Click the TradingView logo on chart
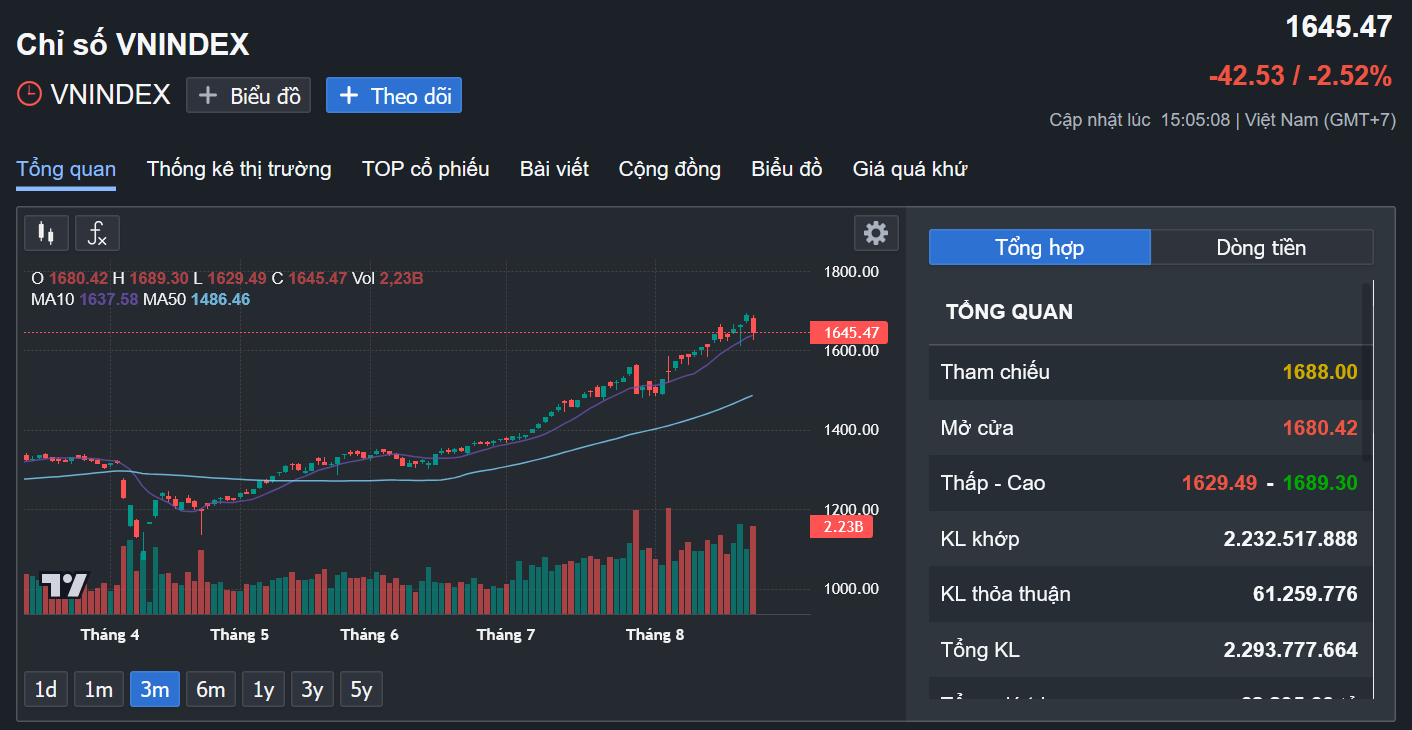 [x=63, y=585]
